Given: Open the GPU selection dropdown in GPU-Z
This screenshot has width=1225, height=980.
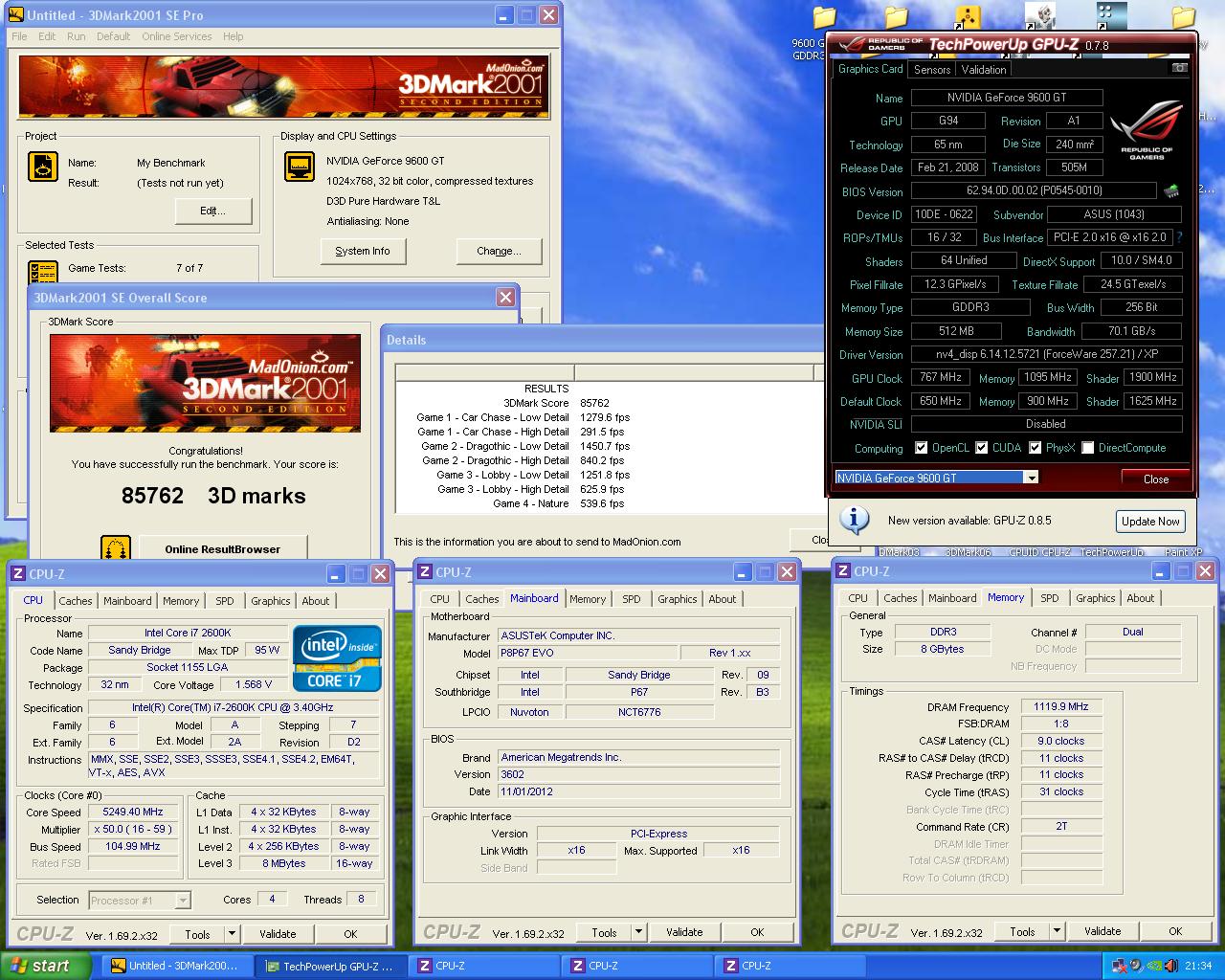Looking at the screenshot, I should point(1031,478).
